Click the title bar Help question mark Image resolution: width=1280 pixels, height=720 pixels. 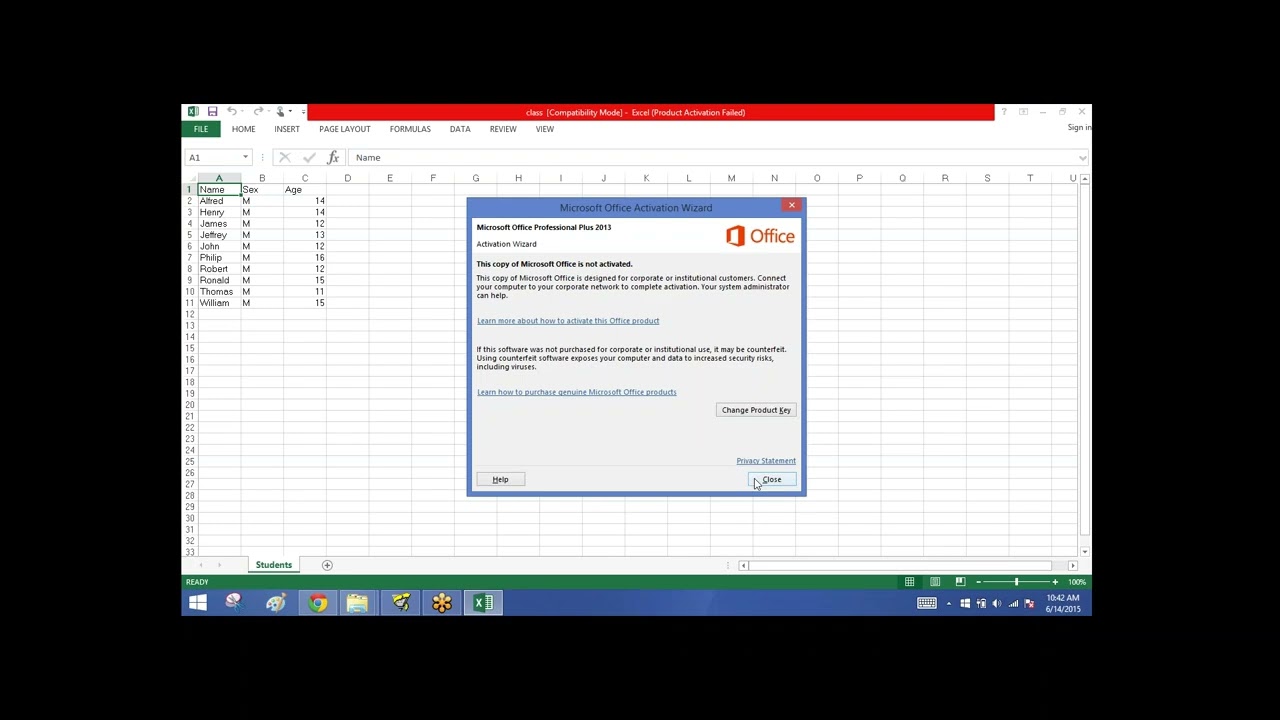pyautogui.click(x=1004, y=112)
